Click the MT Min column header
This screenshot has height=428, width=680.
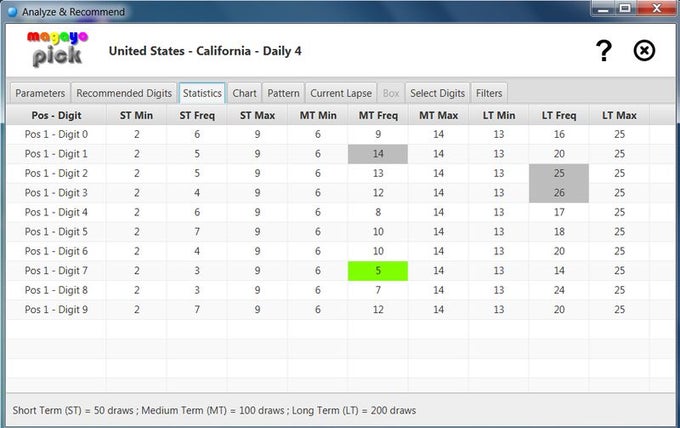coord(317,115)
